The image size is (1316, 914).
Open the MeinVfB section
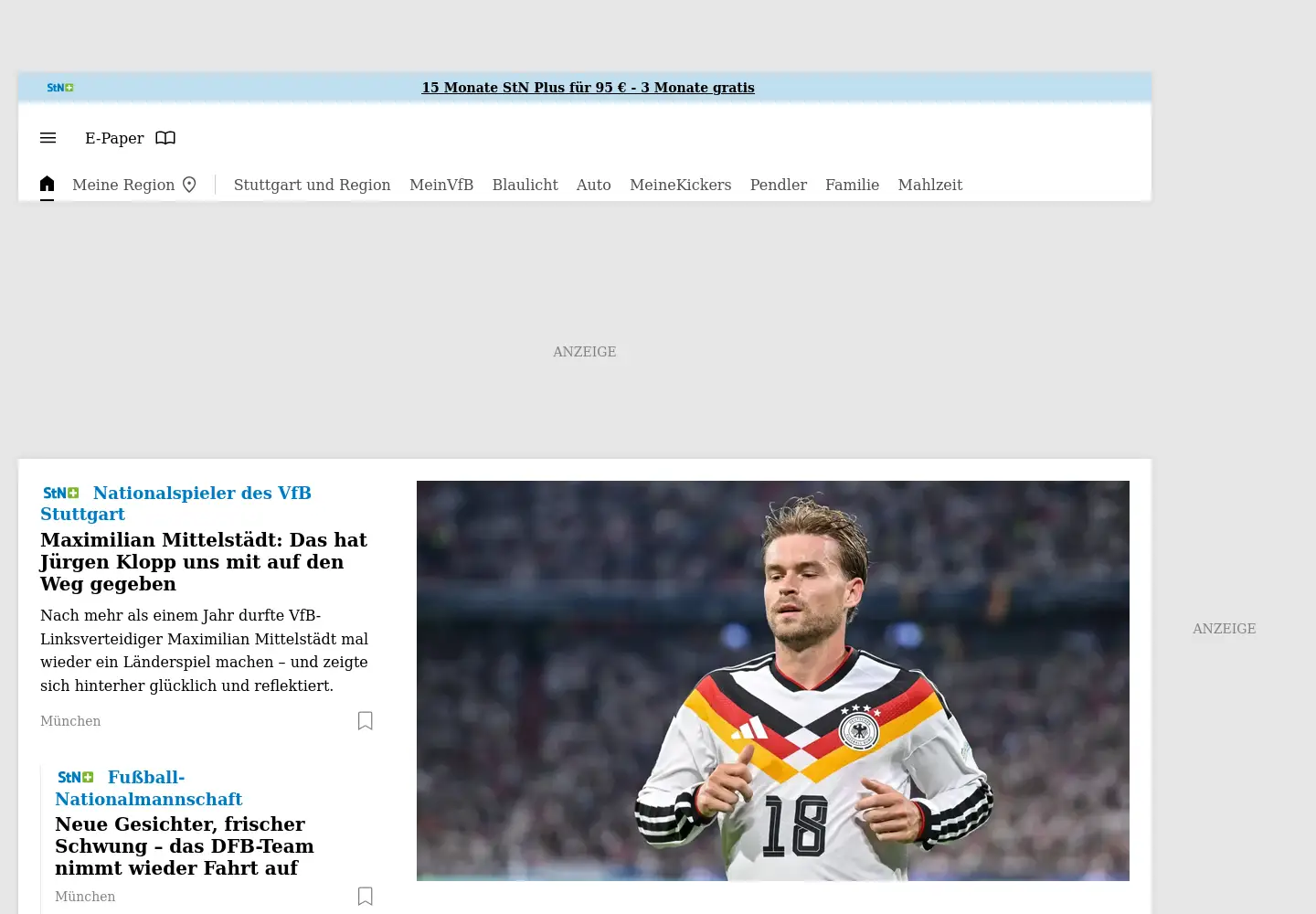click(441, 185)
